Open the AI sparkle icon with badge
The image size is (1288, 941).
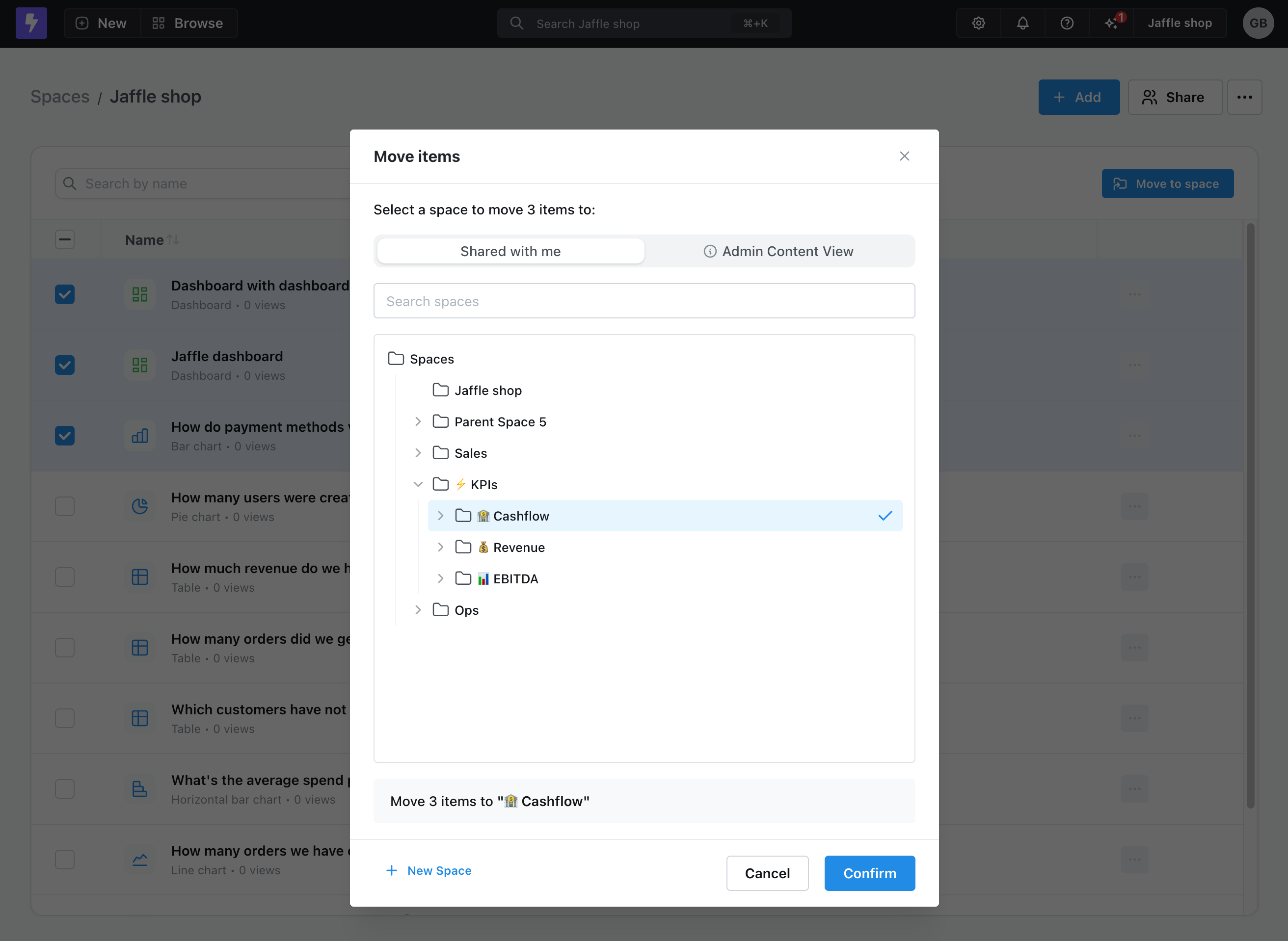point(1111,23)
